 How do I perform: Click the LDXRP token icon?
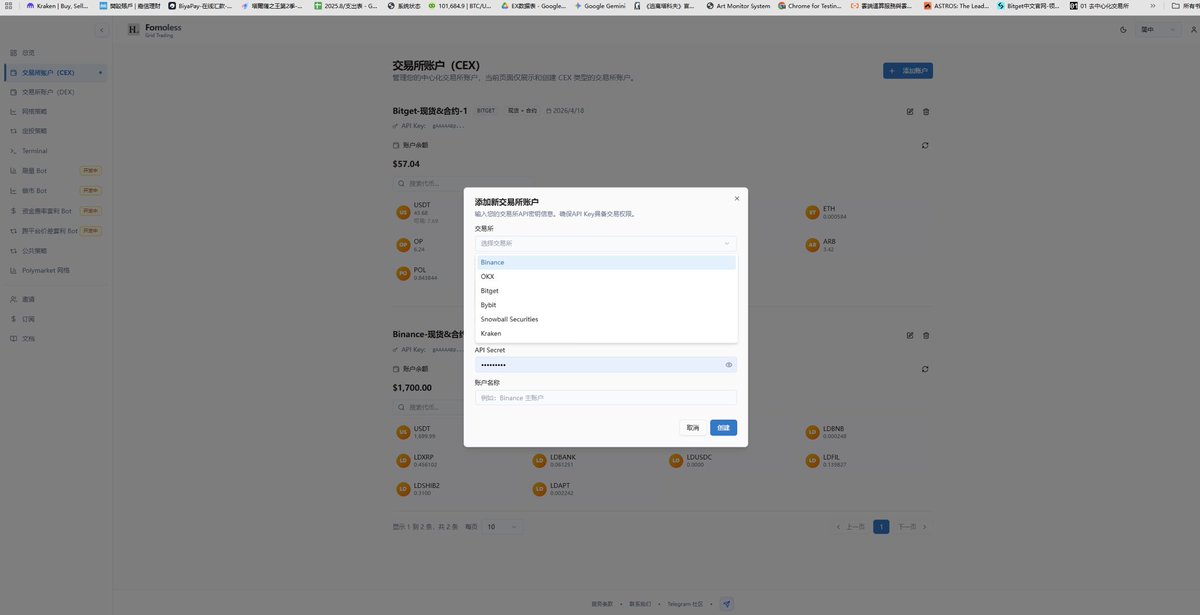tap(404, 461)
